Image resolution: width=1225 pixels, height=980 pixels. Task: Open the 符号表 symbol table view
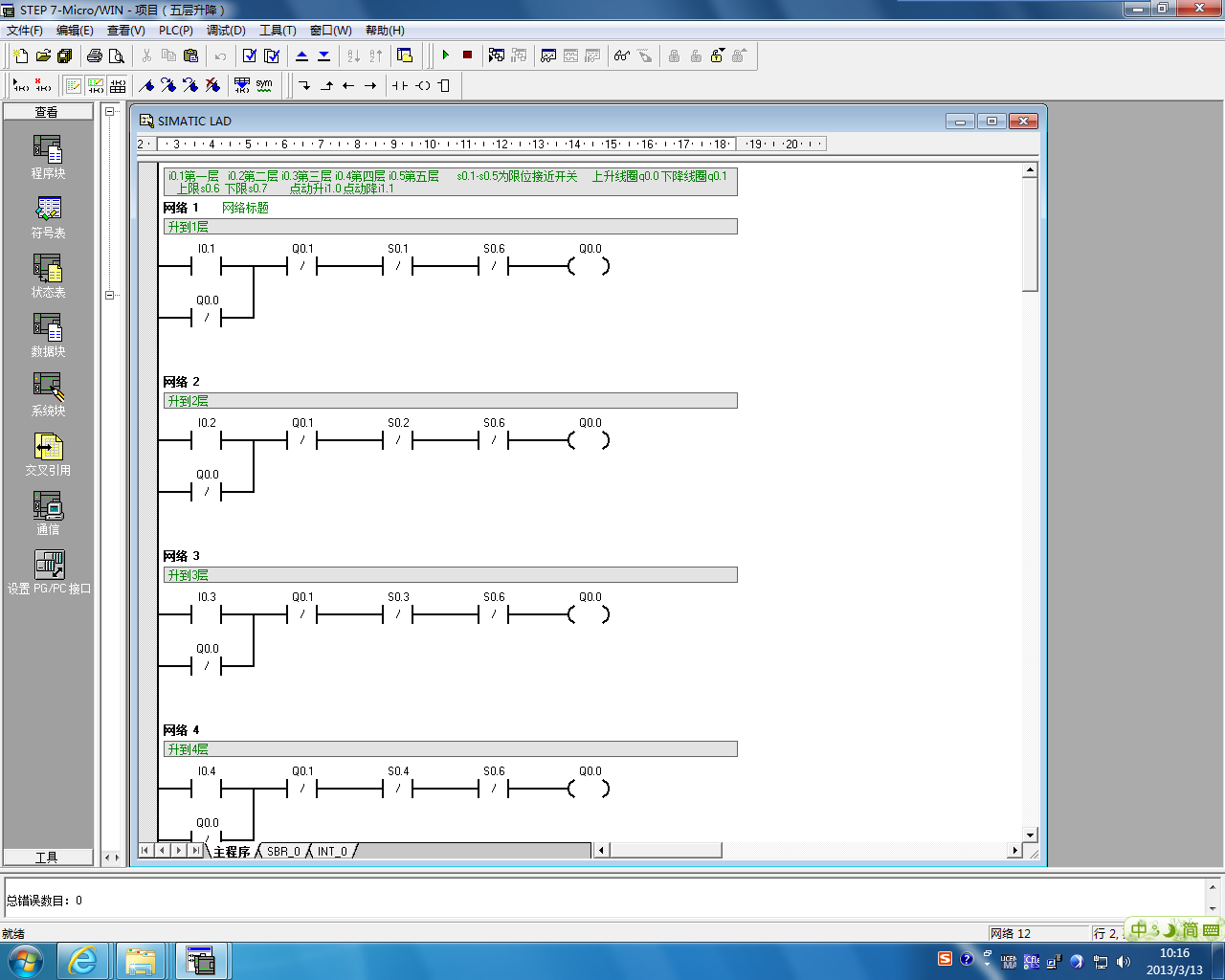click(x=48, y=217)
